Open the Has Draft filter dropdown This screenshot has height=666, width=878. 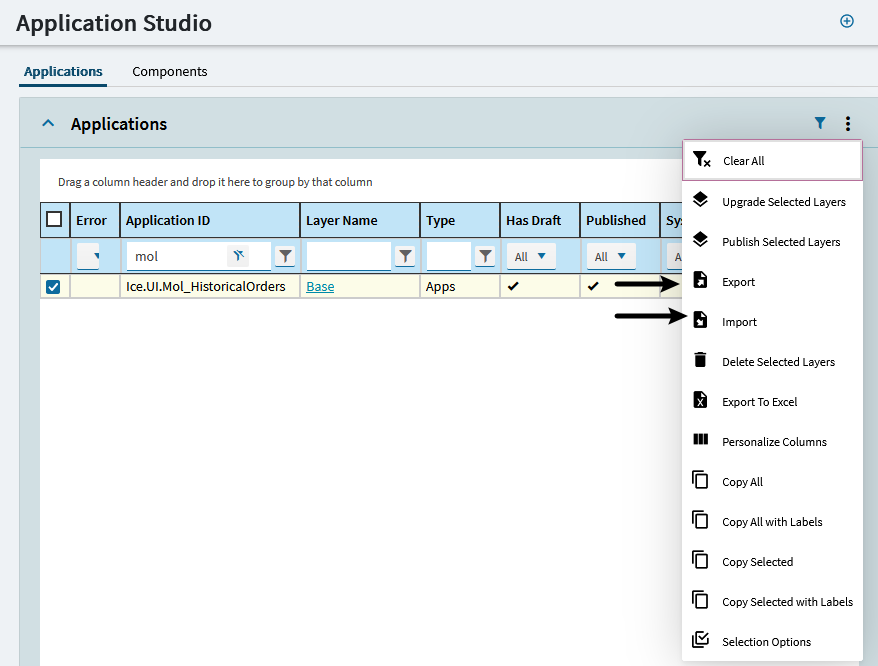531,256
